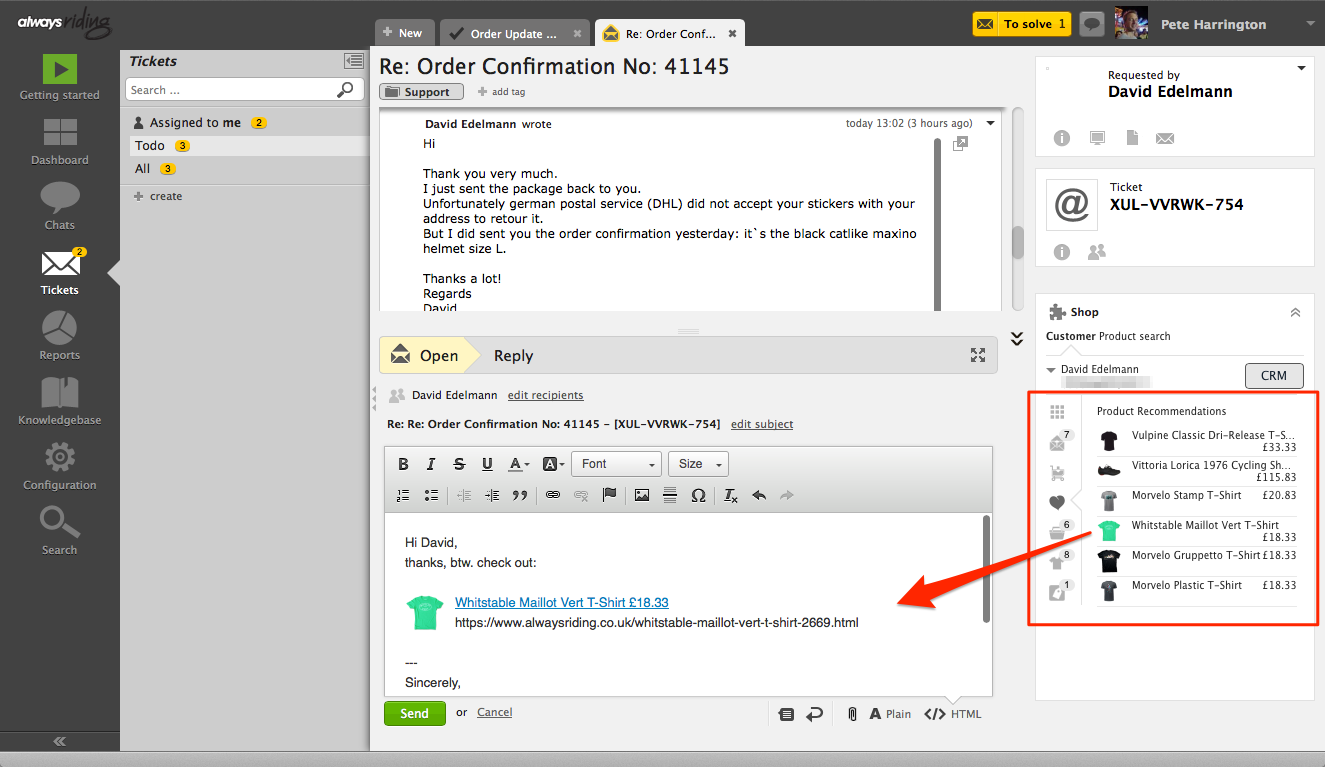This screenshot has height=767, width=1325.
Task: Open the background color dropdown
Action: [x=553, y=464]
